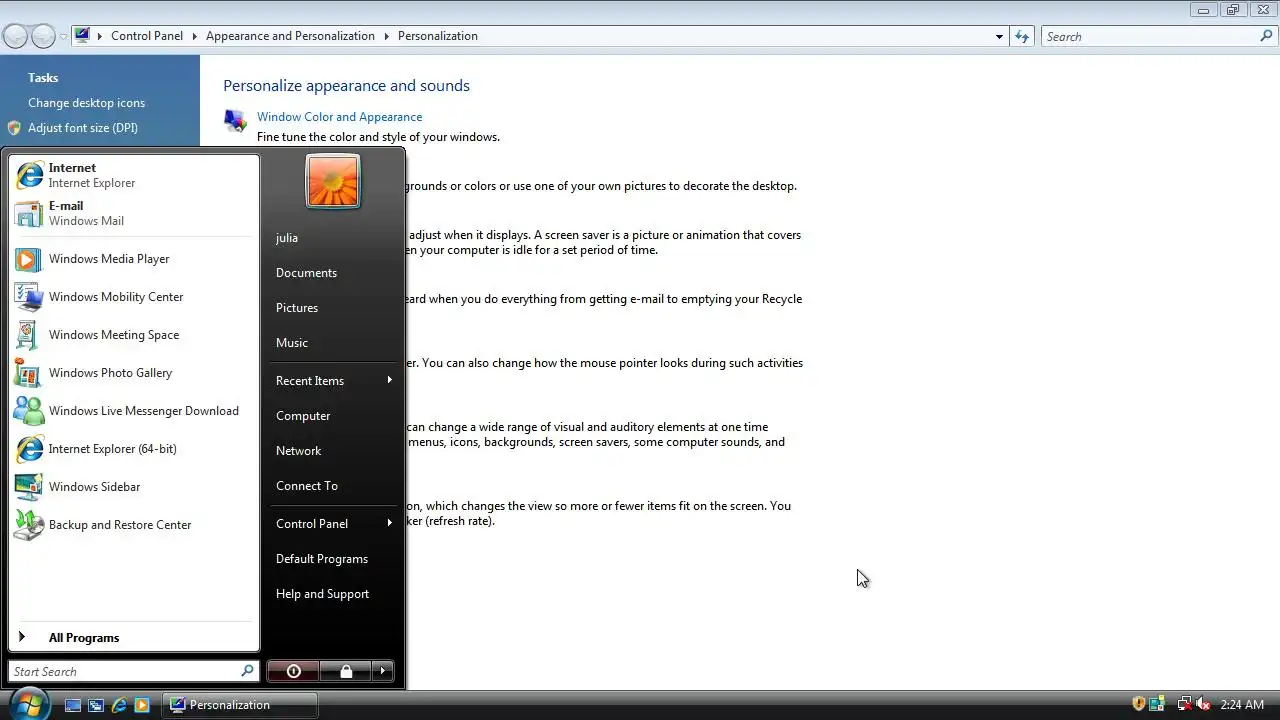Expand arrow after Control Panel breadcrumb
This screenshot has width=1280, height=720.
click(x=194, y=36)
